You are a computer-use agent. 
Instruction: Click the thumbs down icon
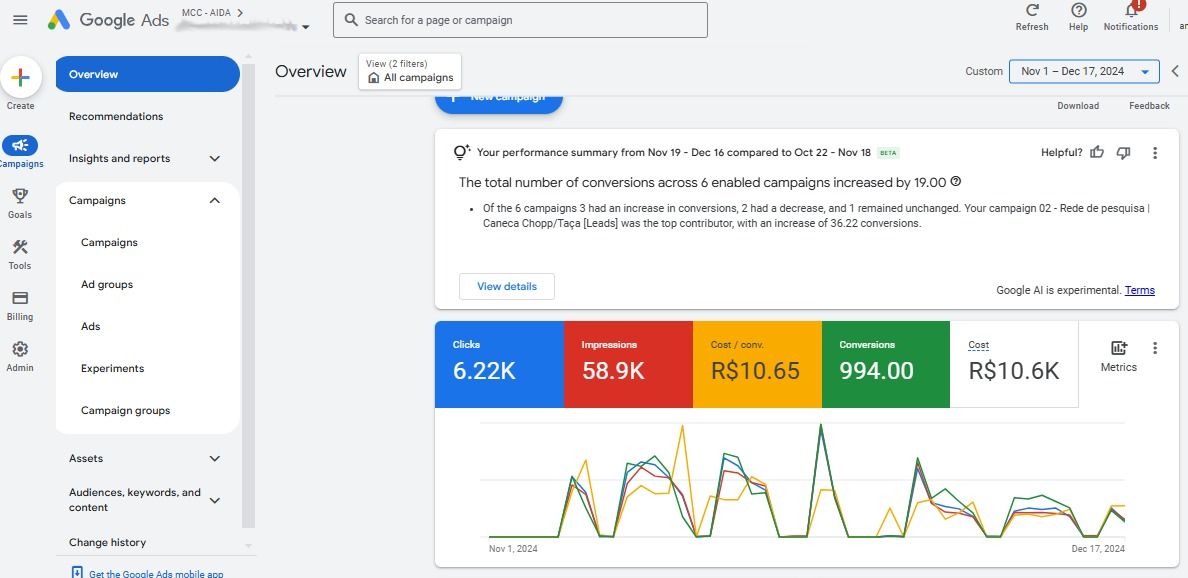[x=1124, y=152]
